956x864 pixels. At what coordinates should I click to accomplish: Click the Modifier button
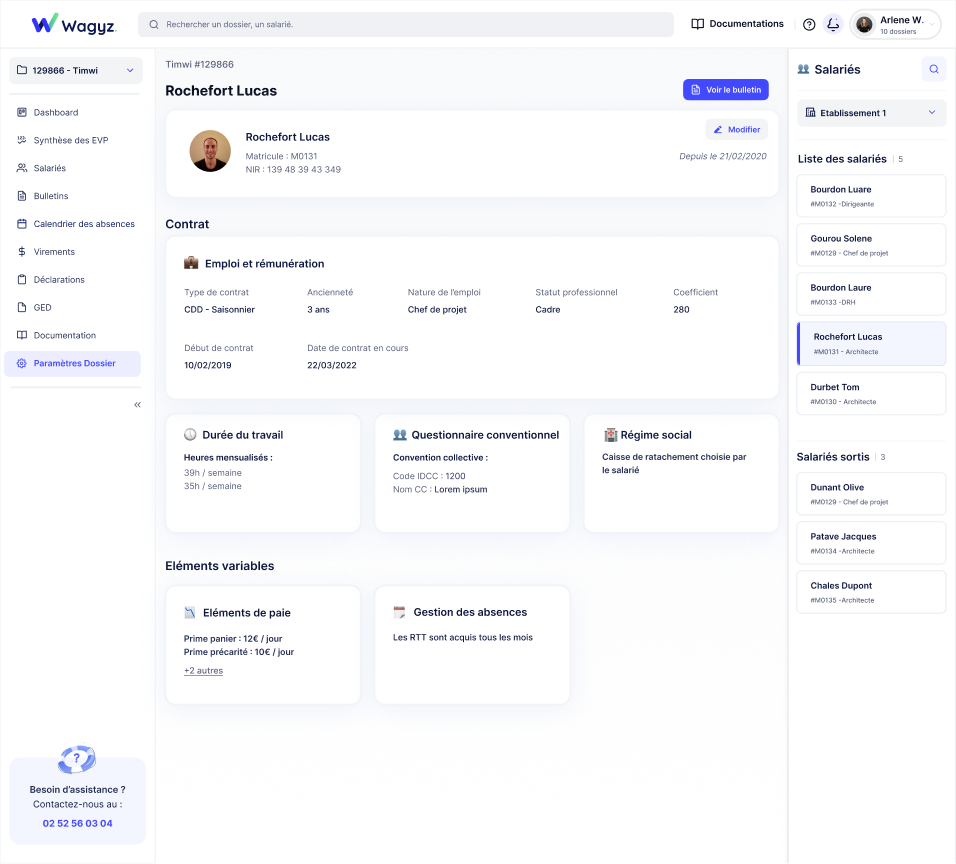737,129
